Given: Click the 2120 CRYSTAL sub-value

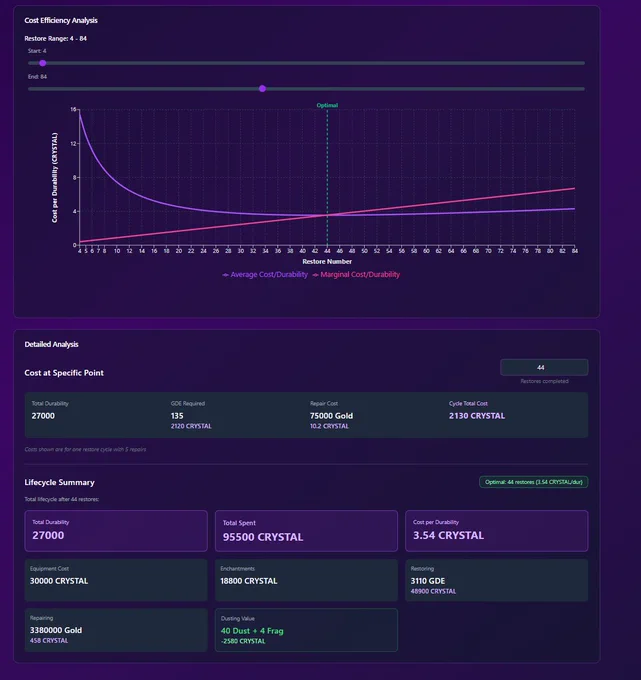Looking at the screenshot, I should tap(191, 426).
